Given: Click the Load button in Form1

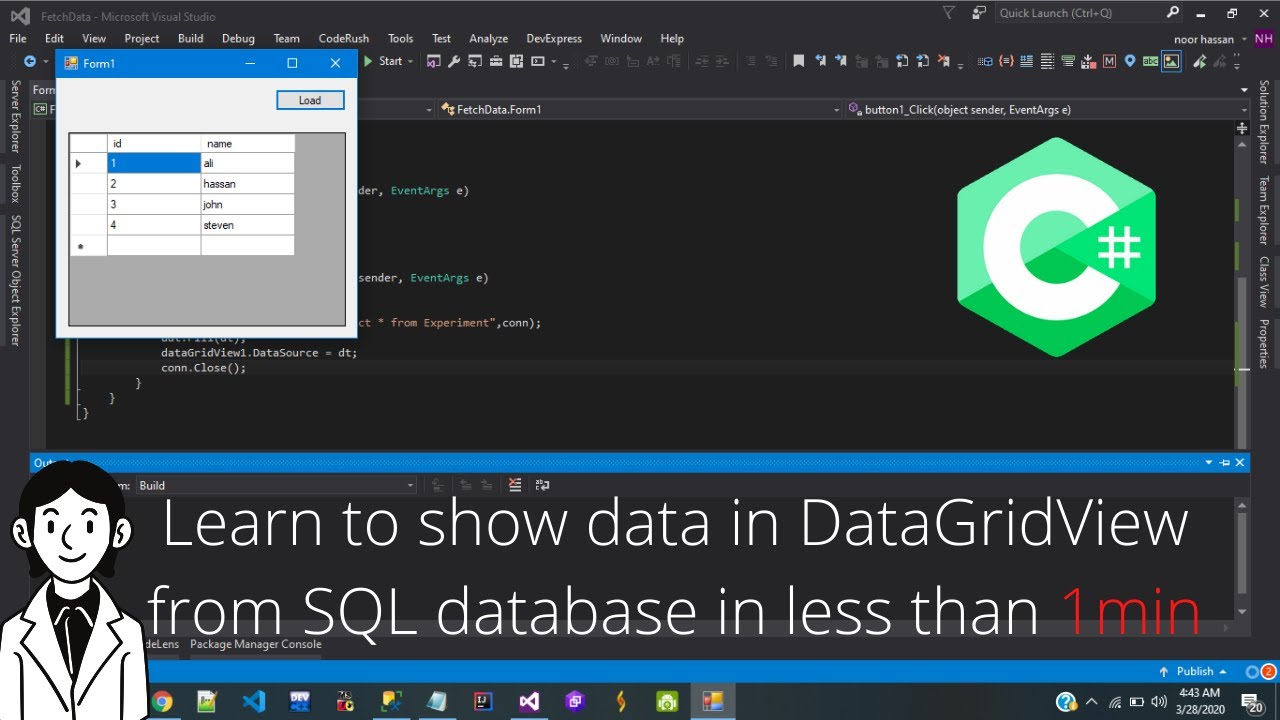Looking at the screenshot, I should [310, 100].
